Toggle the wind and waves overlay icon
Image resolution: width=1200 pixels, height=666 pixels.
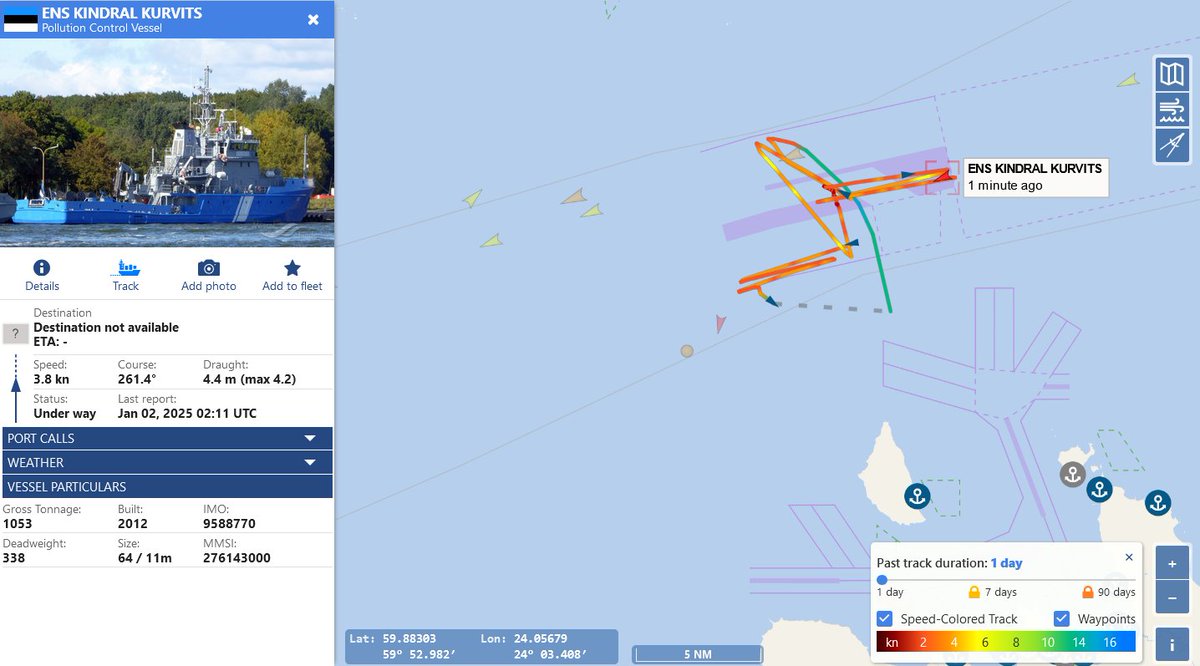pyautogui.click(x=1171, y=109)
